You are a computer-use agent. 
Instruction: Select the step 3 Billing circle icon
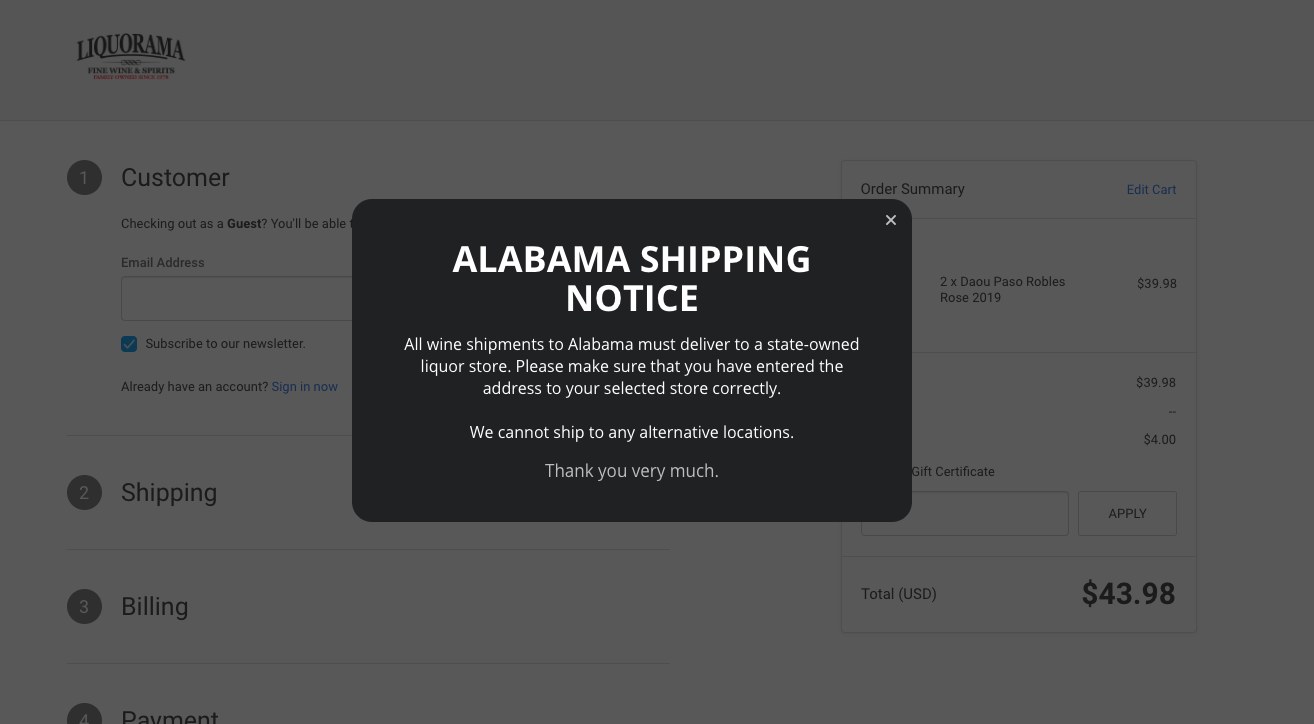pos(85,607)
